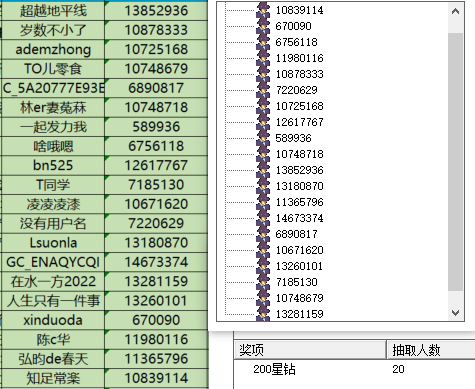Click spreadsheet cell T同学

(53, 185)
